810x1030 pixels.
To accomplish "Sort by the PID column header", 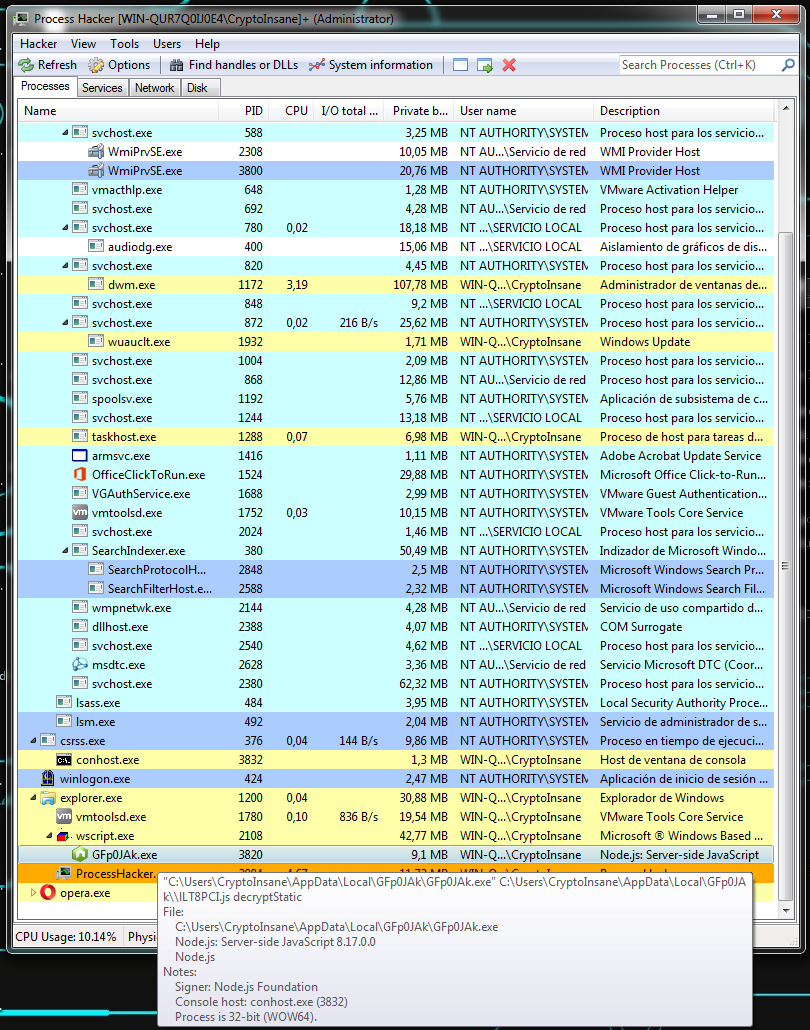I will pyautogui.click(x=243, y=111).
